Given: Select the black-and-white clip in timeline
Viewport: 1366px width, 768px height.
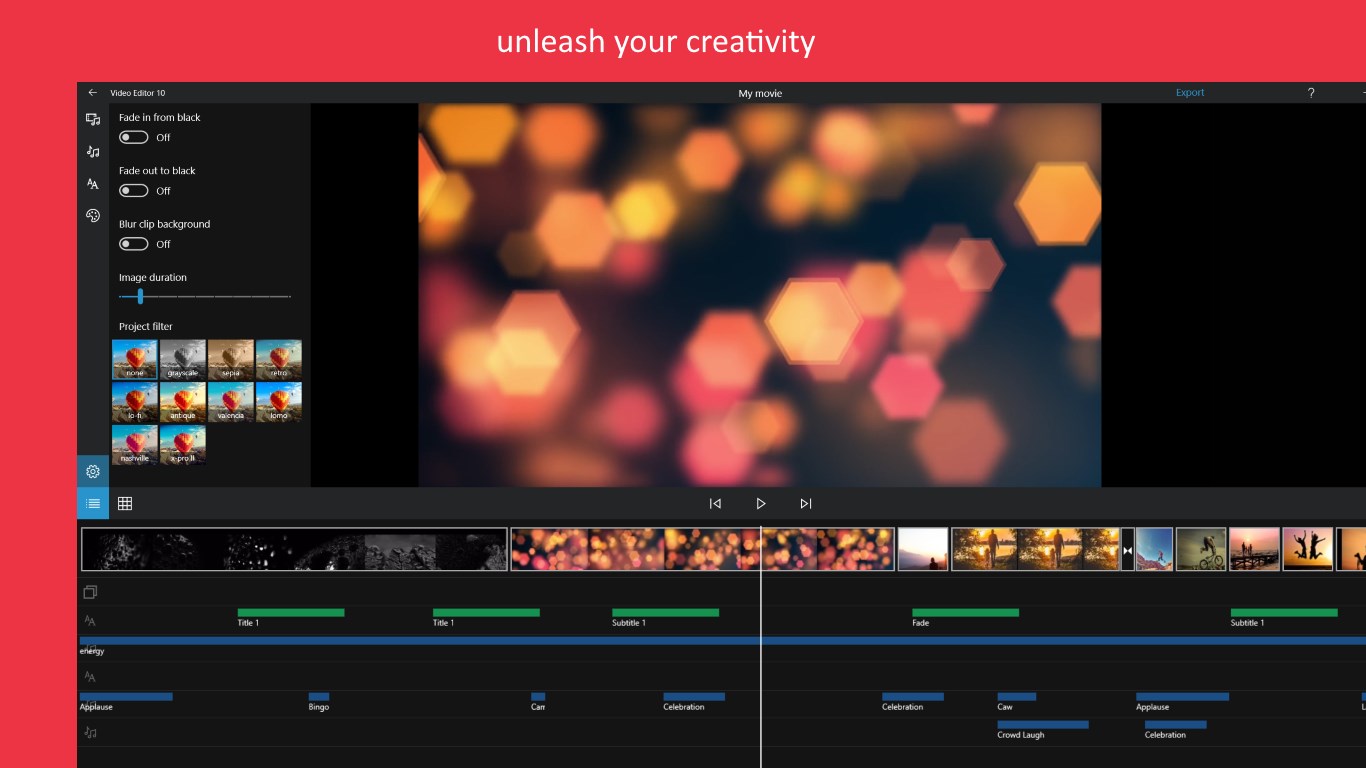Looking at the screenshot, I should pyautogui.click(x=294, y=550).
